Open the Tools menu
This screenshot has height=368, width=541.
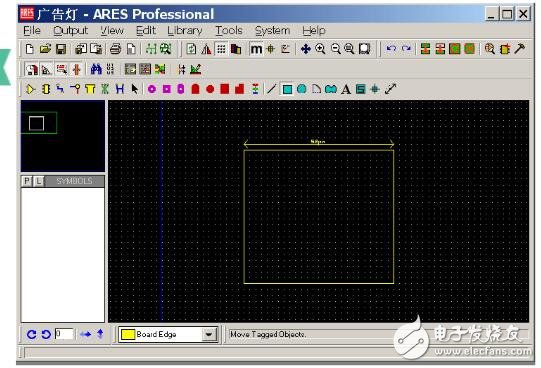coord(229,31)
